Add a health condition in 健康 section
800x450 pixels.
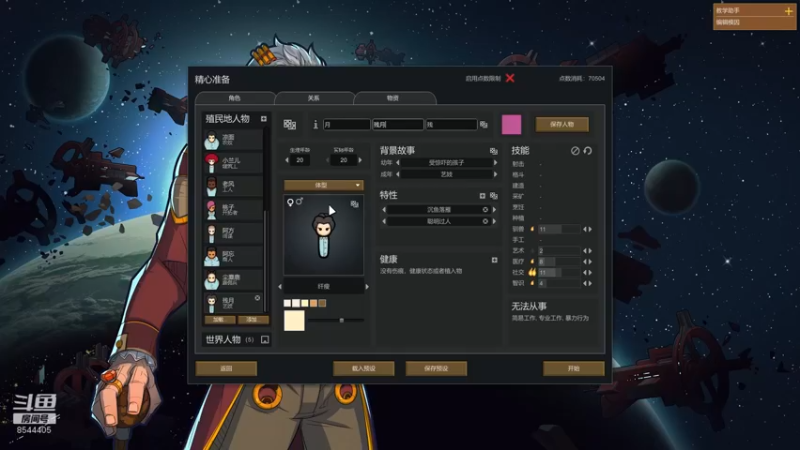pyautogui.click(x=494, y=260)
